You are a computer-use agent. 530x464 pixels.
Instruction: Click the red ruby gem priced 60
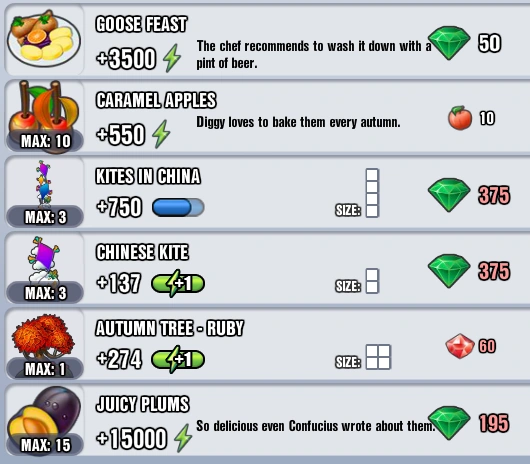click(460, 346)
